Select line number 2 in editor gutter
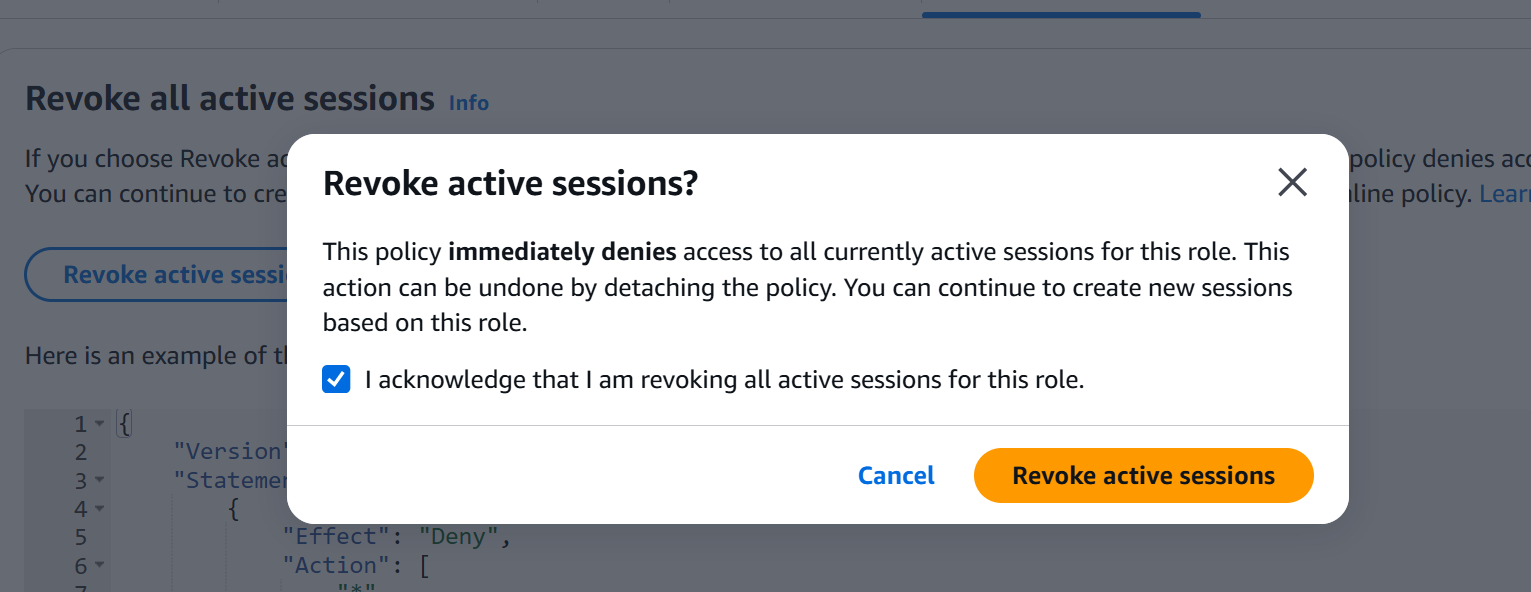Image resolution: width=1531 pixels, height=592 pixels. coord(81,452)
